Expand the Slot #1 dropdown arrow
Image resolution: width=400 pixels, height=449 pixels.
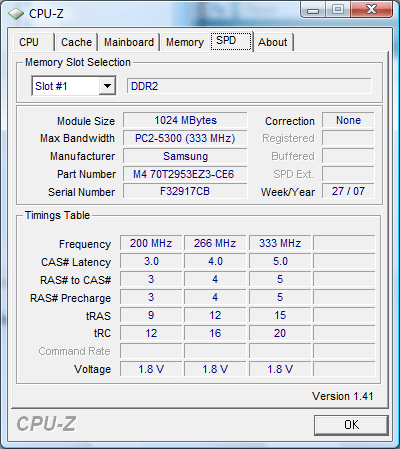(107, 86)
